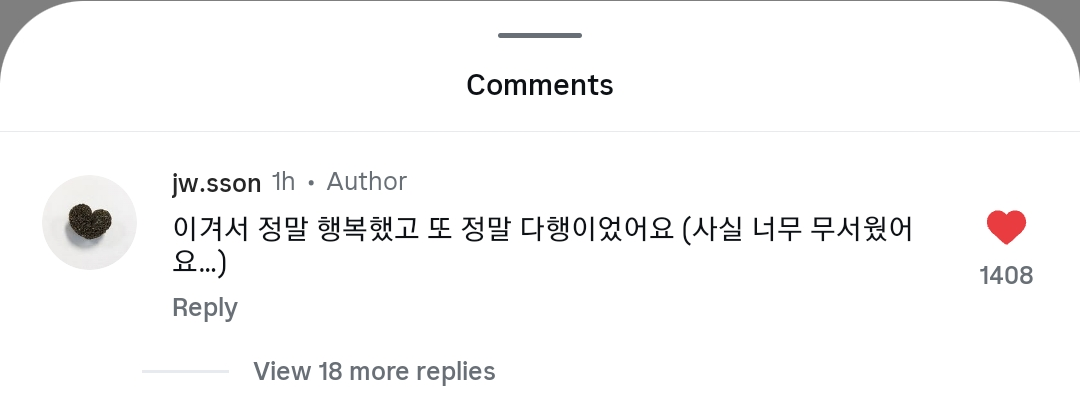Unlike jw.sson's comment with red heart
The height and width of the screenshot is (416, 1080).
tap(1006, 228)
